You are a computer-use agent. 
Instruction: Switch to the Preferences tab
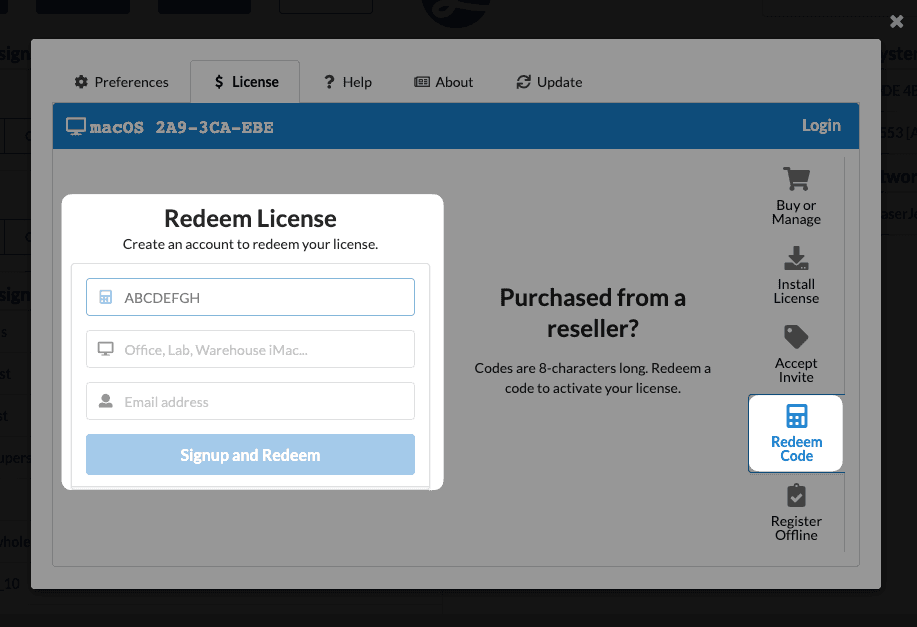point(120,82)
